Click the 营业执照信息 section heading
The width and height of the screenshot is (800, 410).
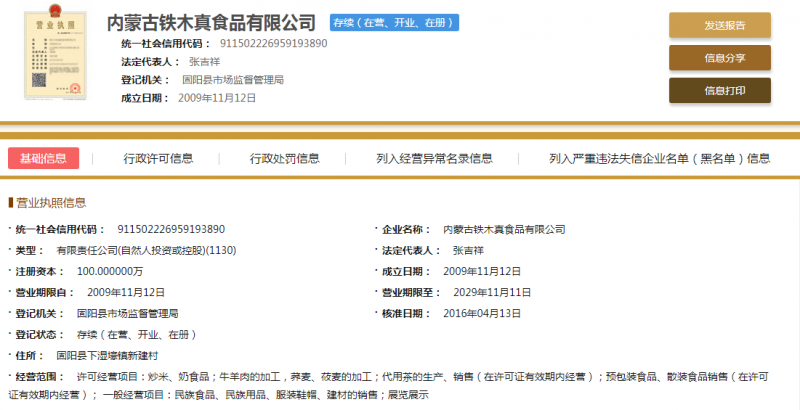[51, 203]
